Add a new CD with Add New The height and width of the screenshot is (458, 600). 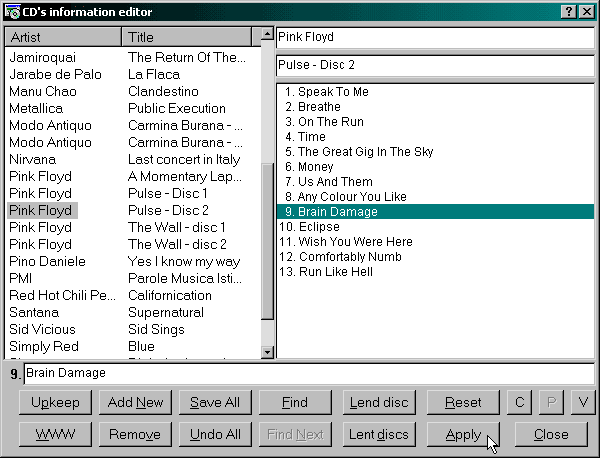pos(135,402)
